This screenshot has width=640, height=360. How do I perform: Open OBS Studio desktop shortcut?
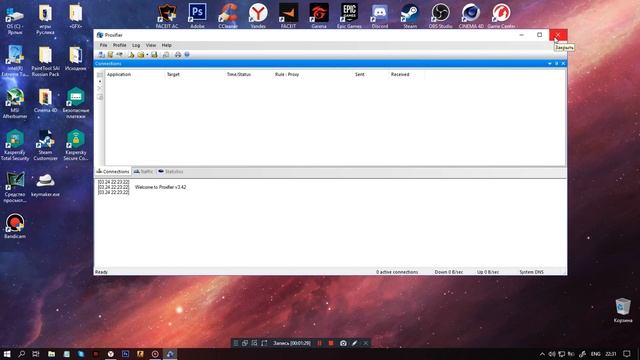(x=440, y=16)
